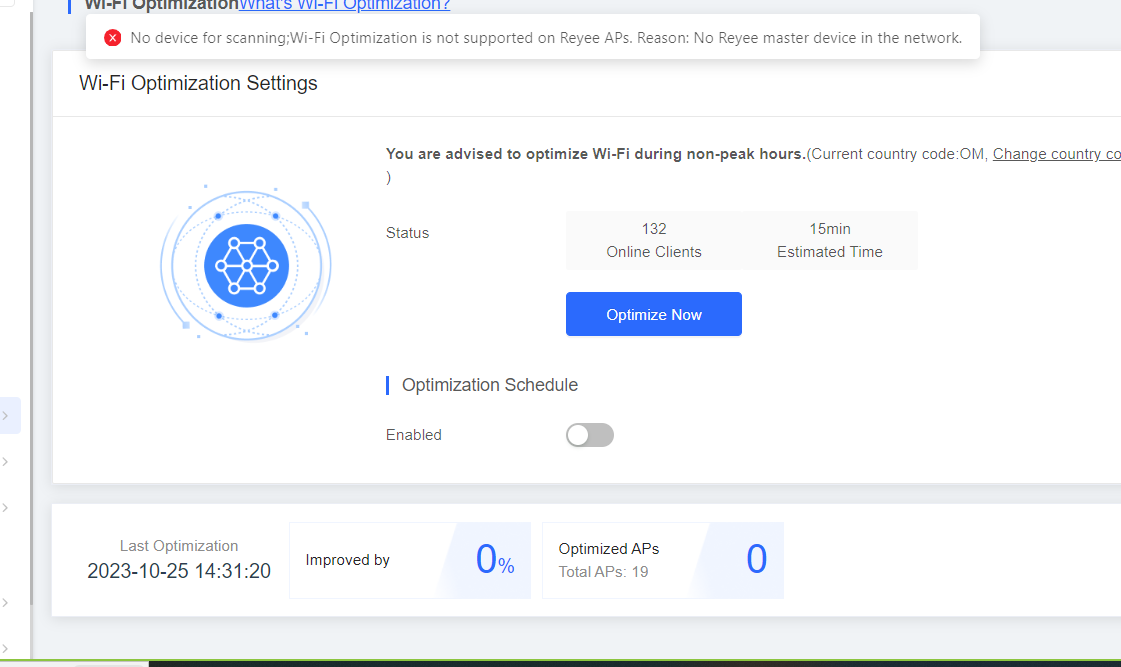The width and height of the screenshot is (1121, 667).
Task: Open the "What's Wi-Fi Optimization?" link
Action: pos(344,5)
